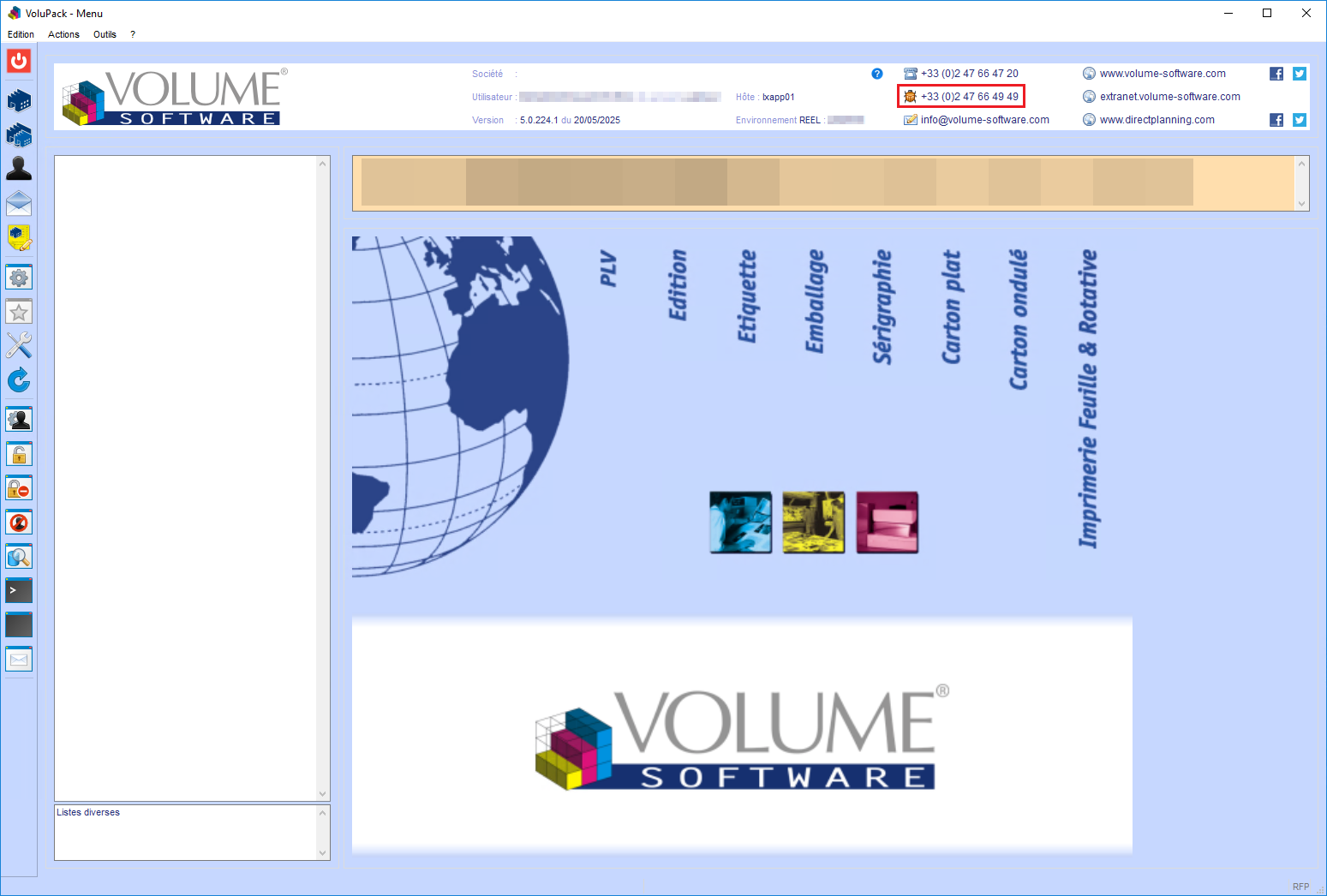Screen dimensions: 1327x896
Task: Click the host name lxapp01
Action: (x=779, y=97)
